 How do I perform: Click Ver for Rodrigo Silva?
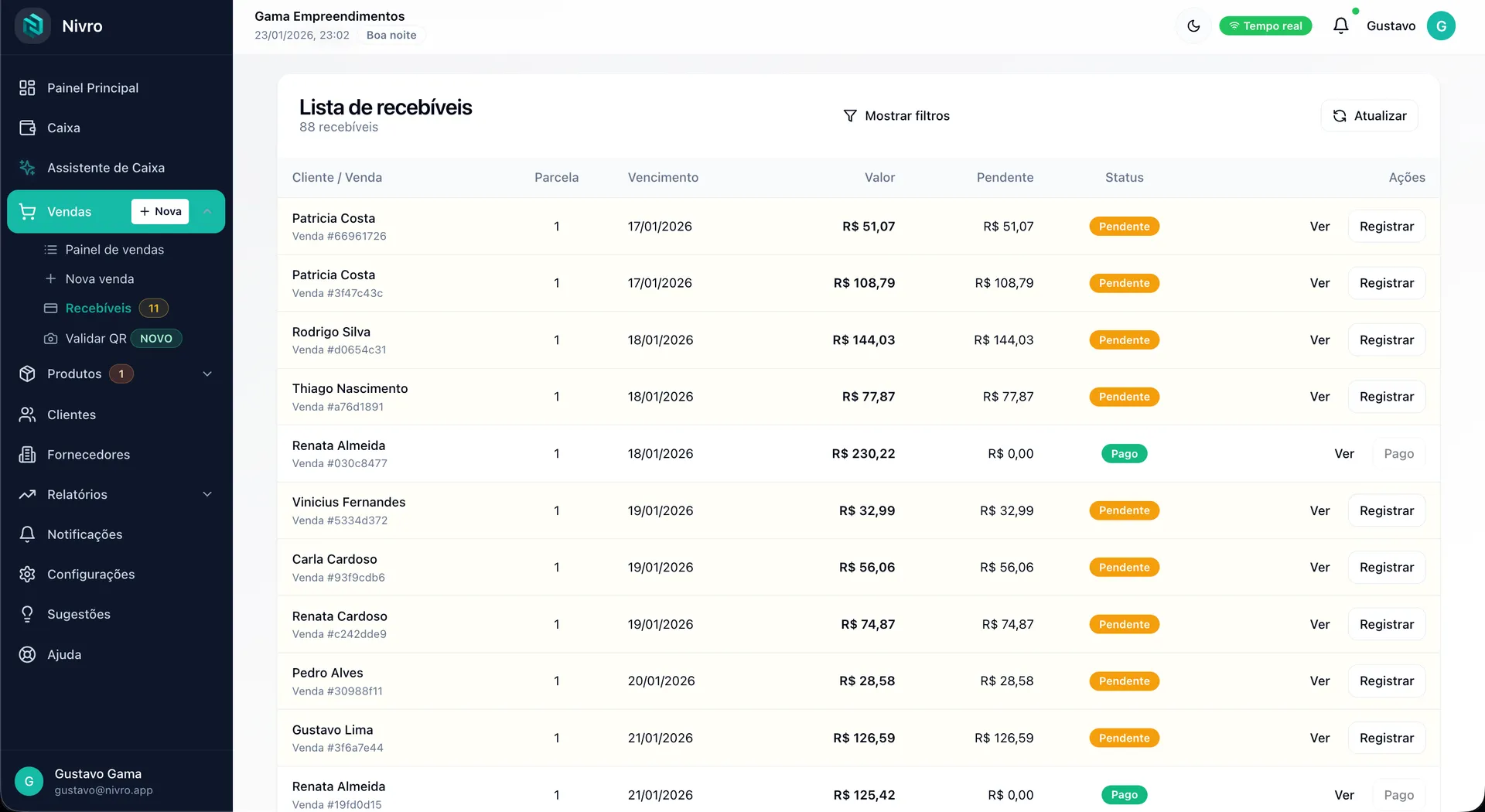[x=1319, y=340]
